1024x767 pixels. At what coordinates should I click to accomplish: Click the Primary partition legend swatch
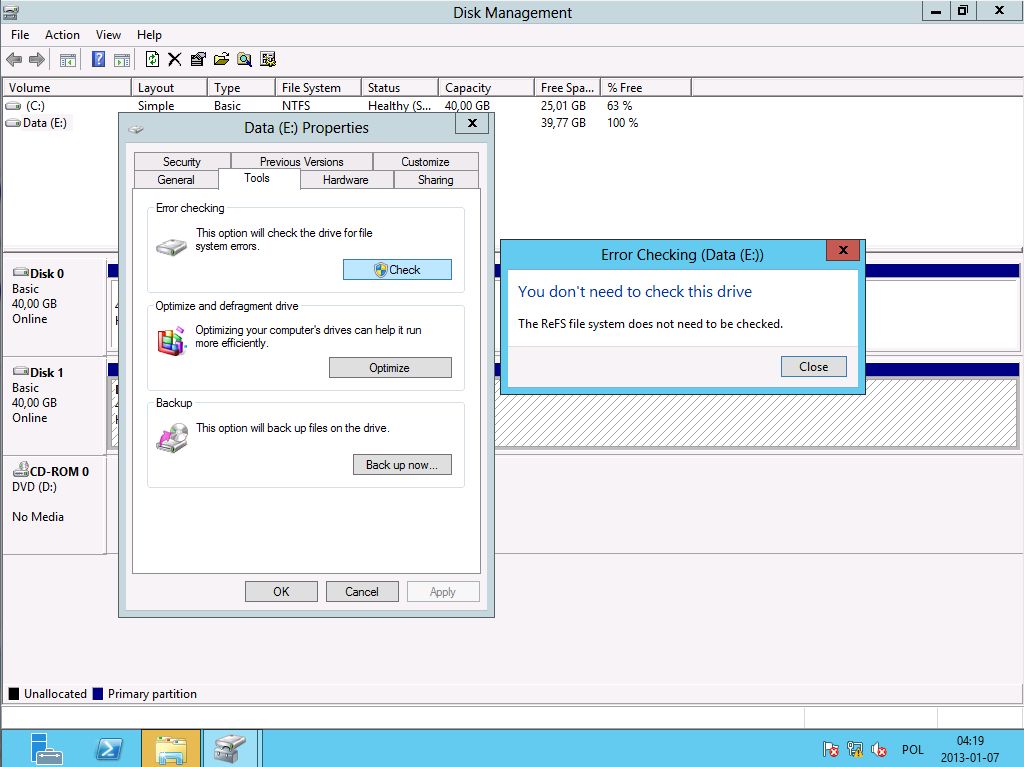(98, 694)
